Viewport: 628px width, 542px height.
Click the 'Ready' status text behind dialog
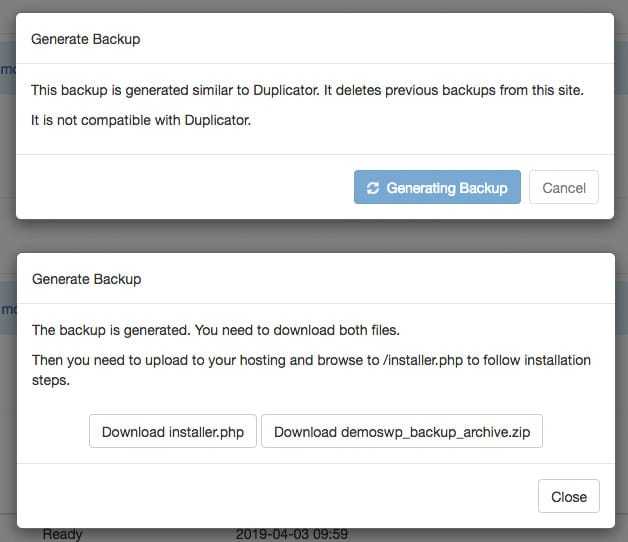62,534
